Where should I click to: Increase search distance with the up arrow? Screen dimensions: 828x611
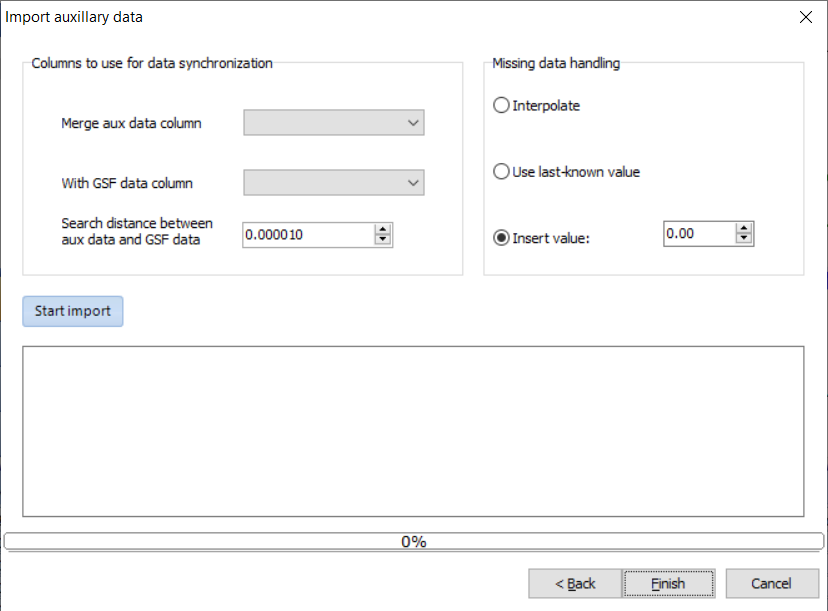click(x=383, y=230)
